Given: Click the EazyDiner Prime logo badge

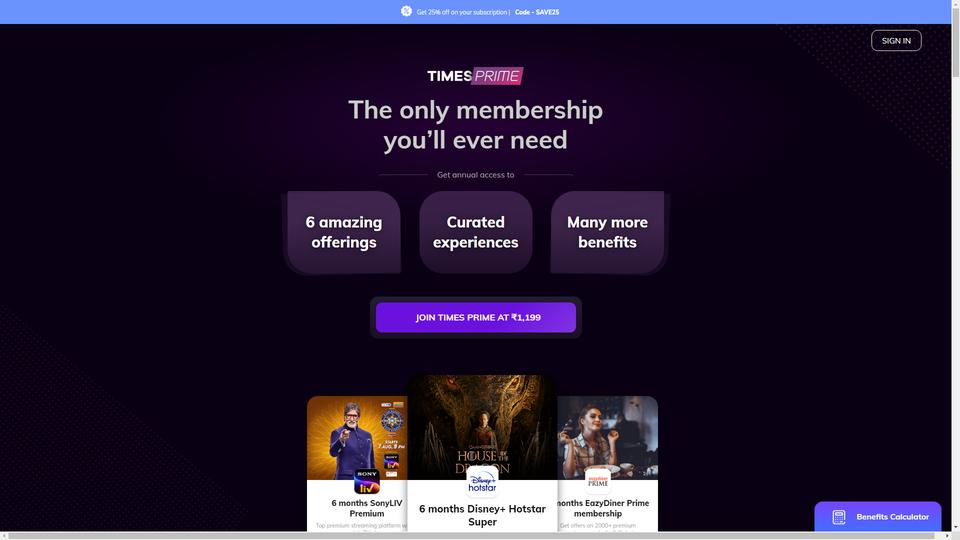Looking at the screenshot, I should (x=598, y=481).
